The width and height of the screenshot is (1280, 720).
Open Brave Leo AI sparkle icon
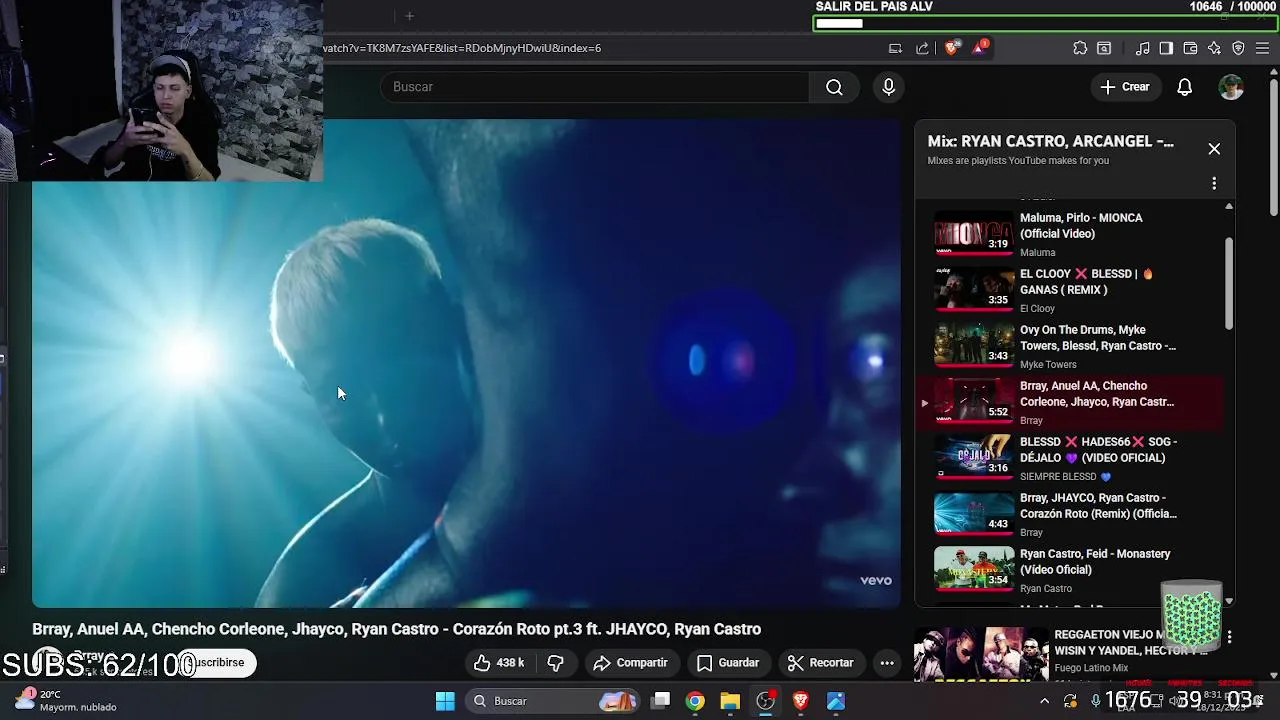[1214, 48]
